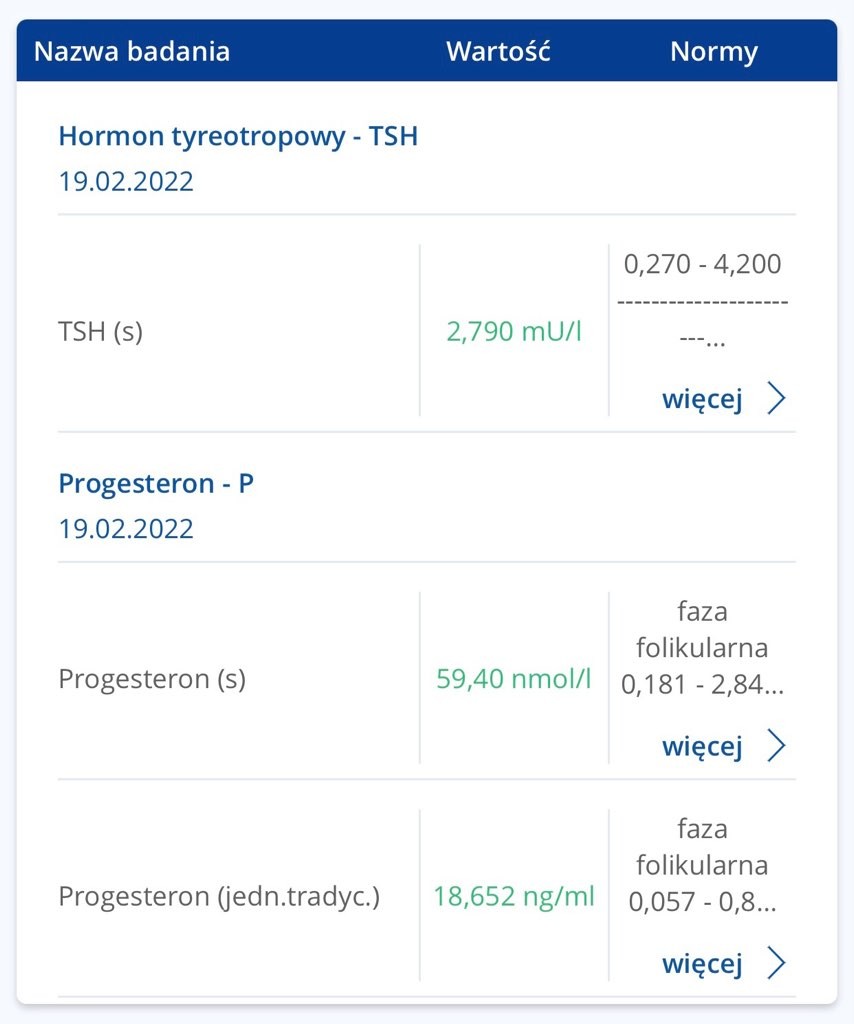
Task: Select the 'Nazwa badania' column header
Action: 132,51
